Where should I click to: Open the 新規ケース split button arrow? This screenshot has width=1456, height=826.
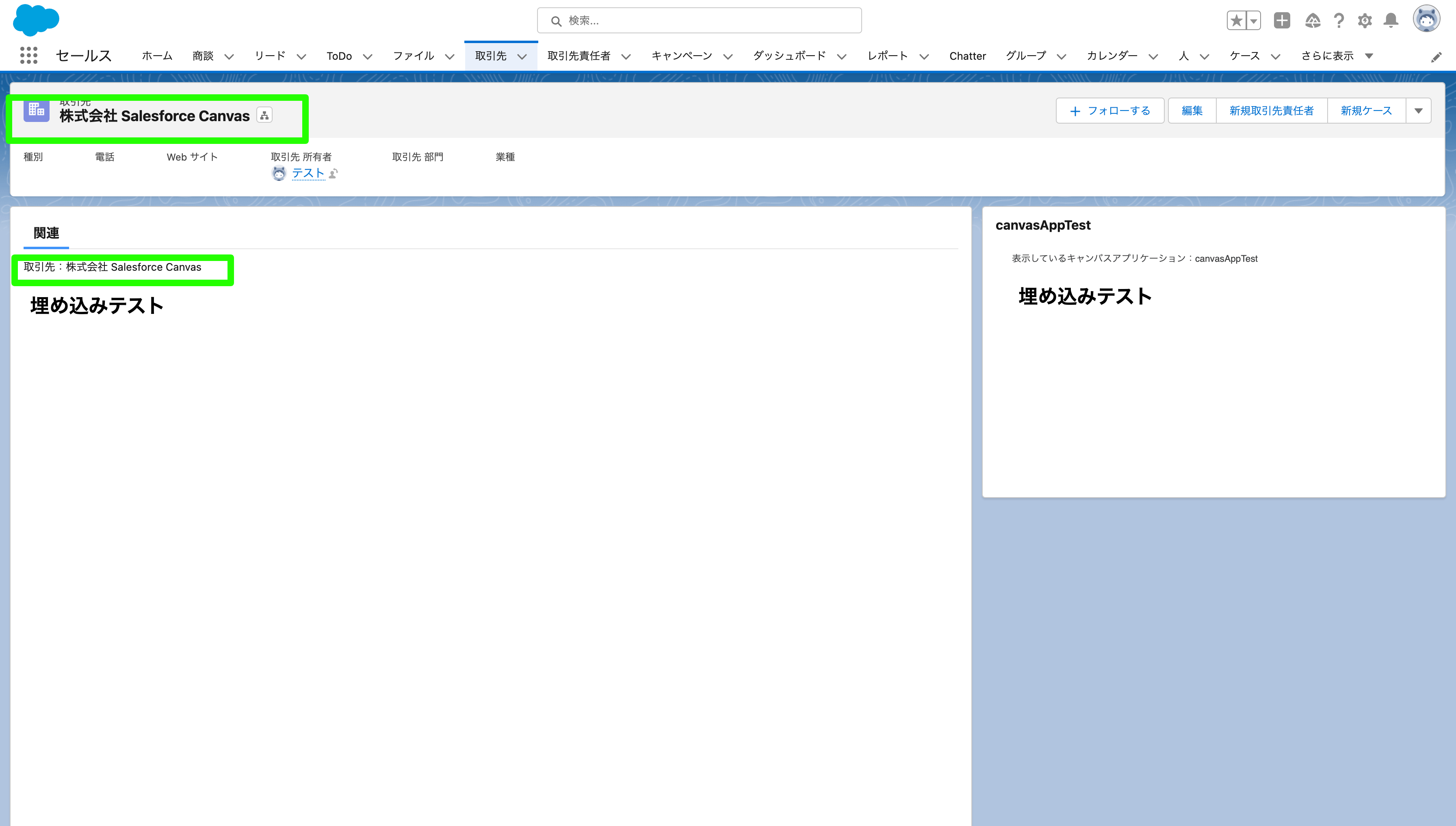coord(1418,110)
